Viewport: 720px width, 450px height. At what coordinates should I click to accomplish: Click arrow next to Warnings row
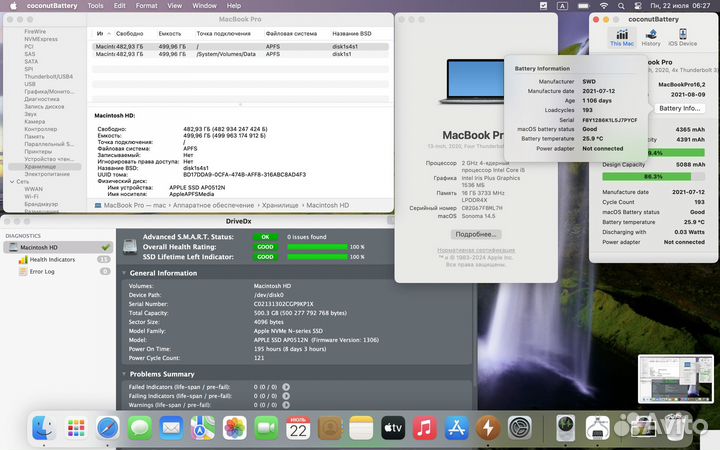[286, 405]
